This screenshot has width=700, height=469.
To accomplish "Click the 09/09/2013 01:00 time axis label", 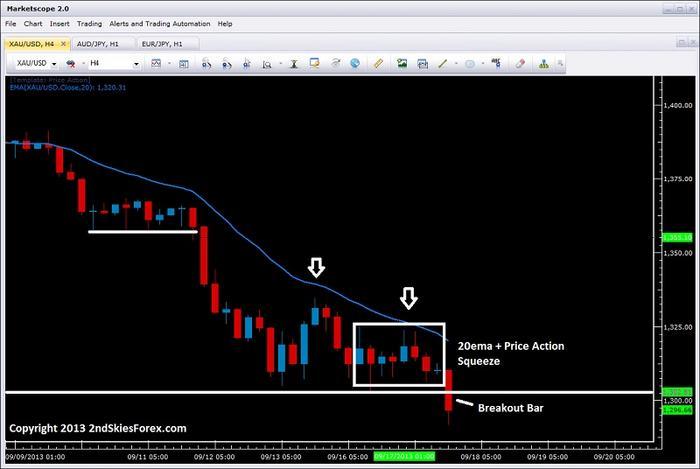I will 35,457.
